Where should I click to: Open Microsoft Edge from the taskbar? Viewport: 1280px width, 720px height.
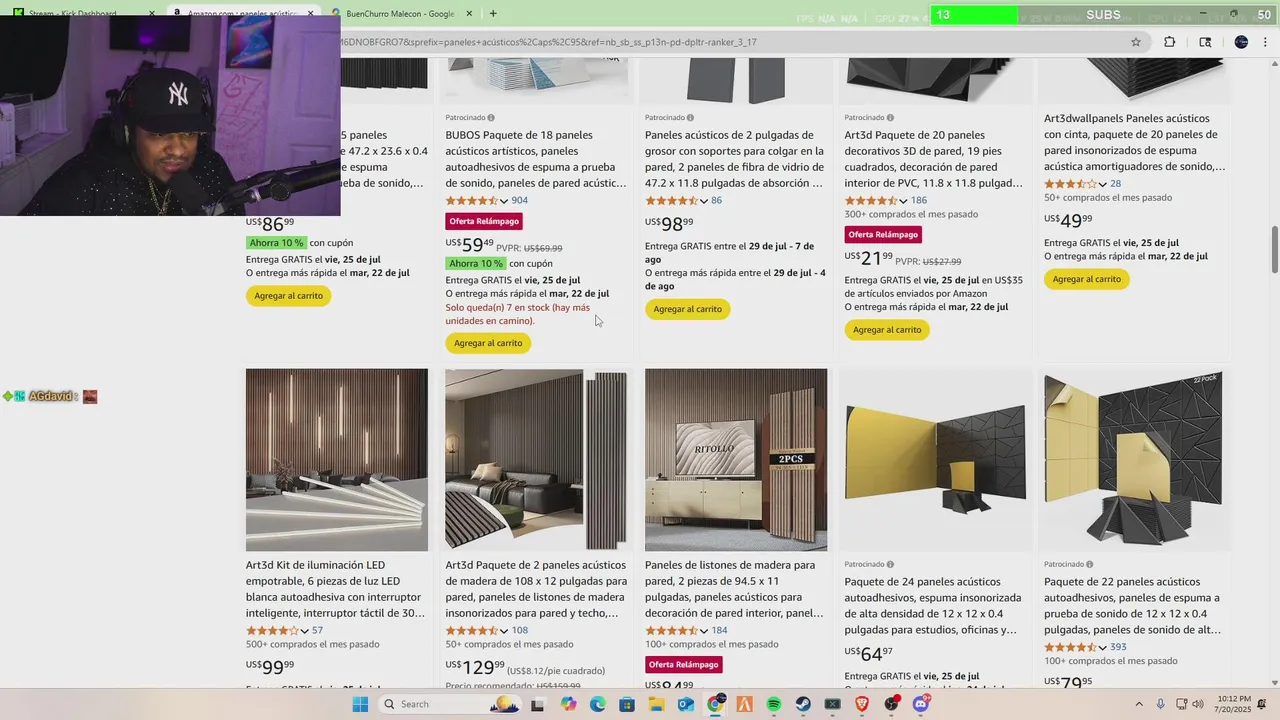(x=598, y=704)
